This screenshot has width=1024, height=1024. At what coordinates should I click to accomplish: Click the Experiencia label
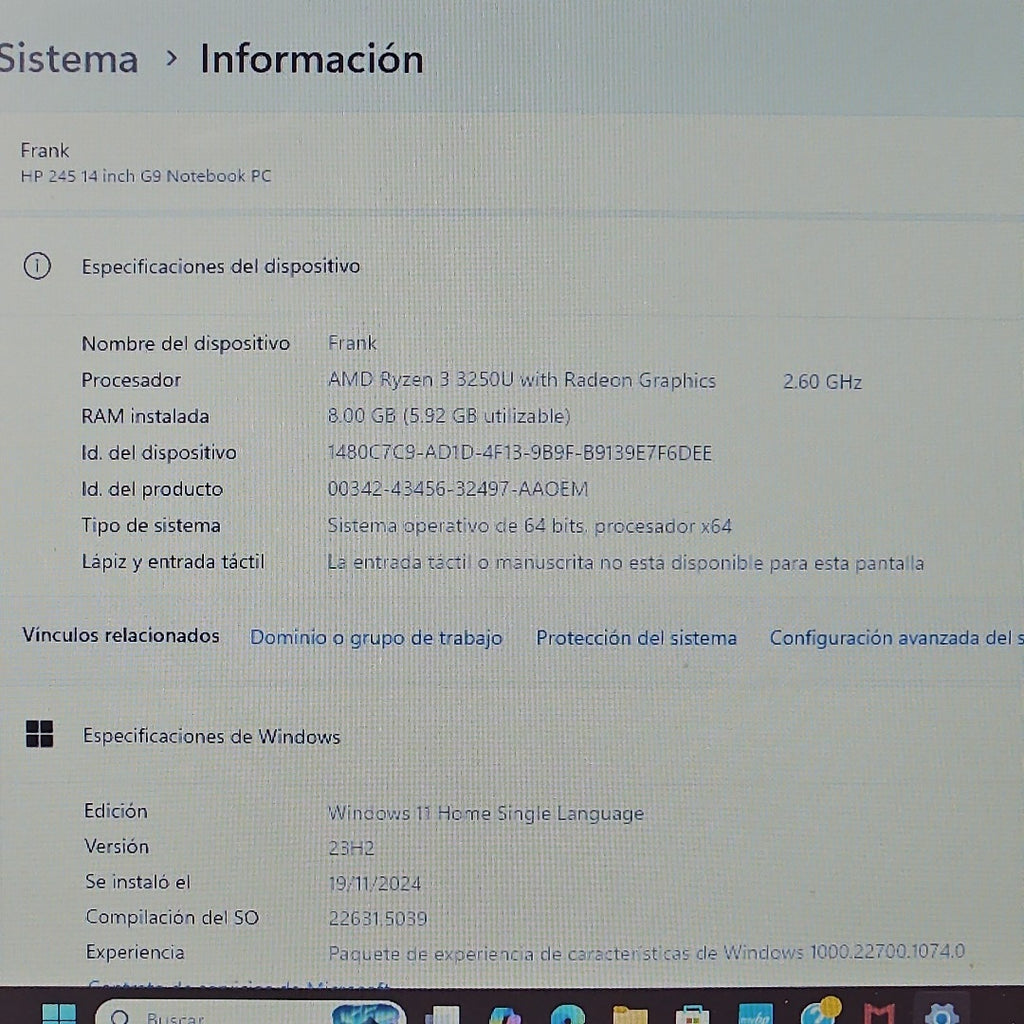point(135,953)
